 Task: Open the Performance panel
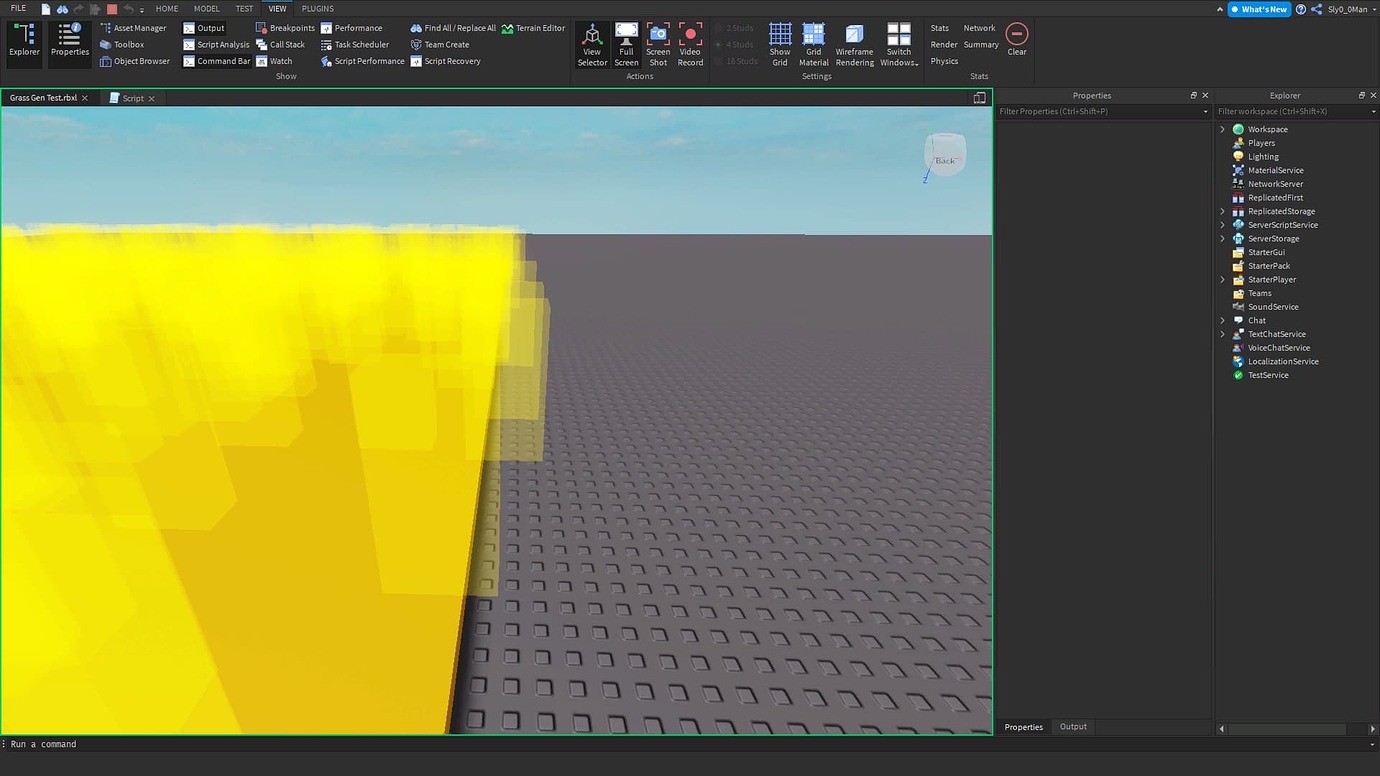351,28
